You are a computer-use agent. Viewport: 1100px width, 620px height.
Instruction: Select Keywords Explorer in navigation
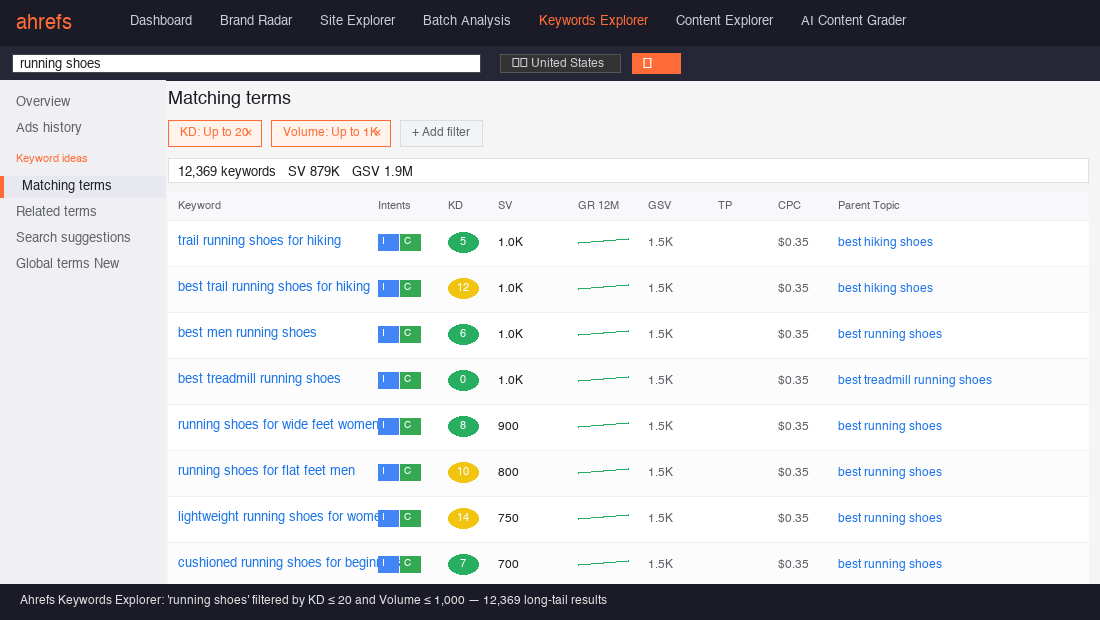click(x=593, y=20)
